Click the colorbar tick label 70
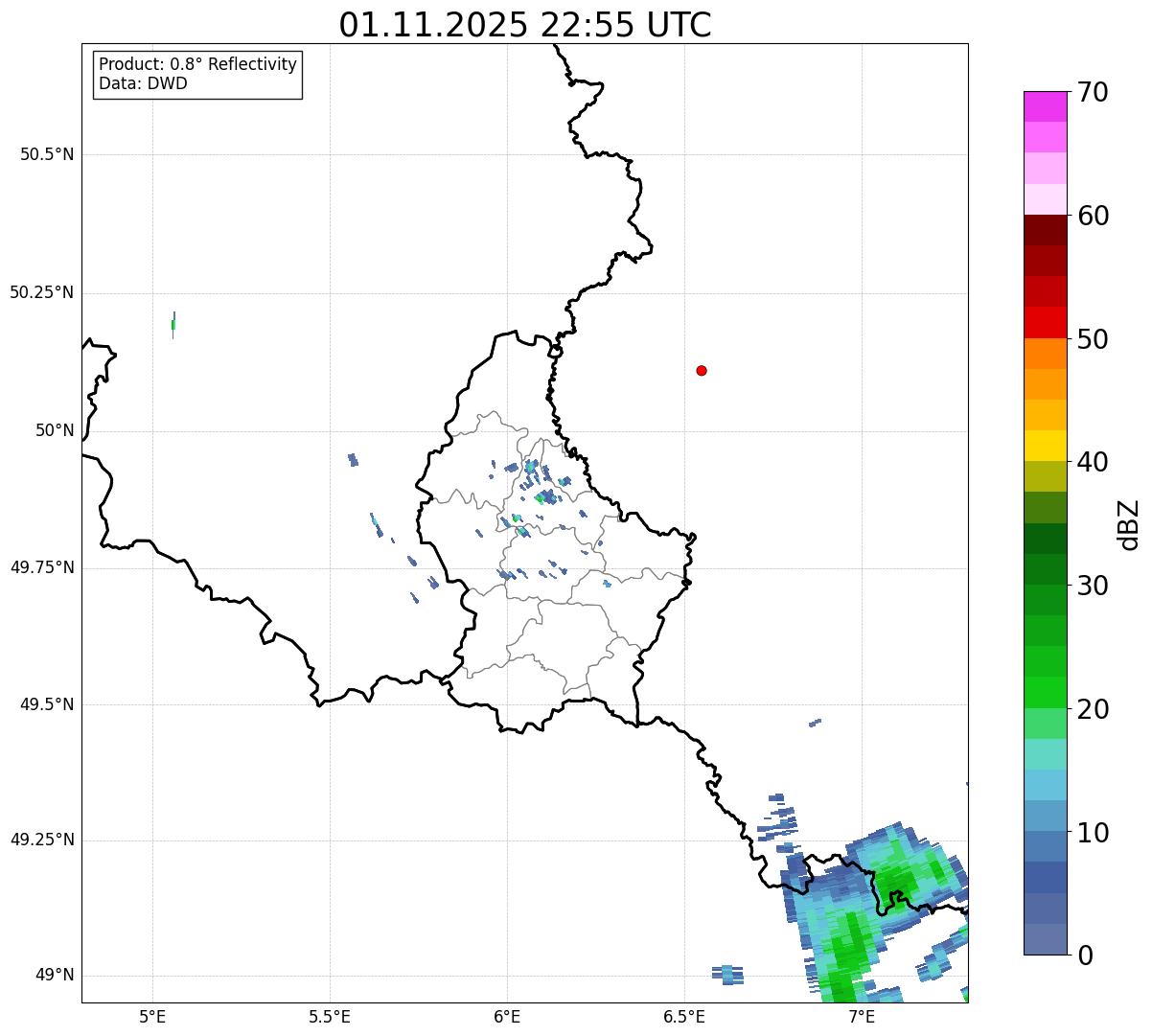Image resolution: width=1152 pixels, height=1036 pixels. pyautogui.click(x=1093, y=92)
